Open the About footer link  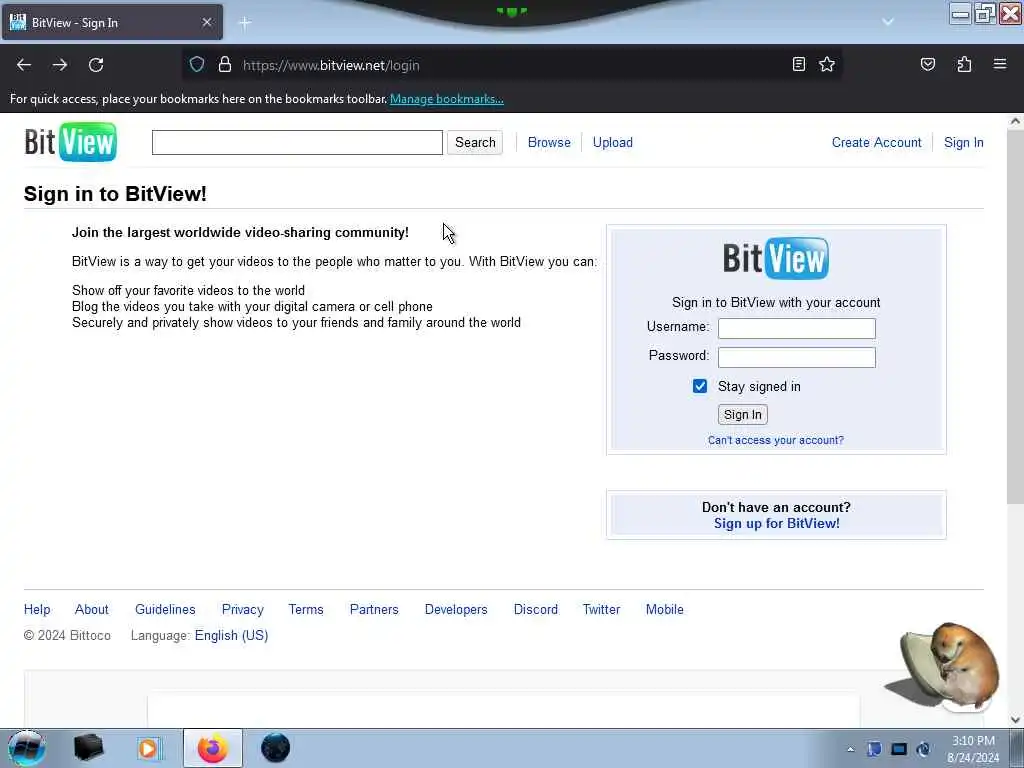91,609
